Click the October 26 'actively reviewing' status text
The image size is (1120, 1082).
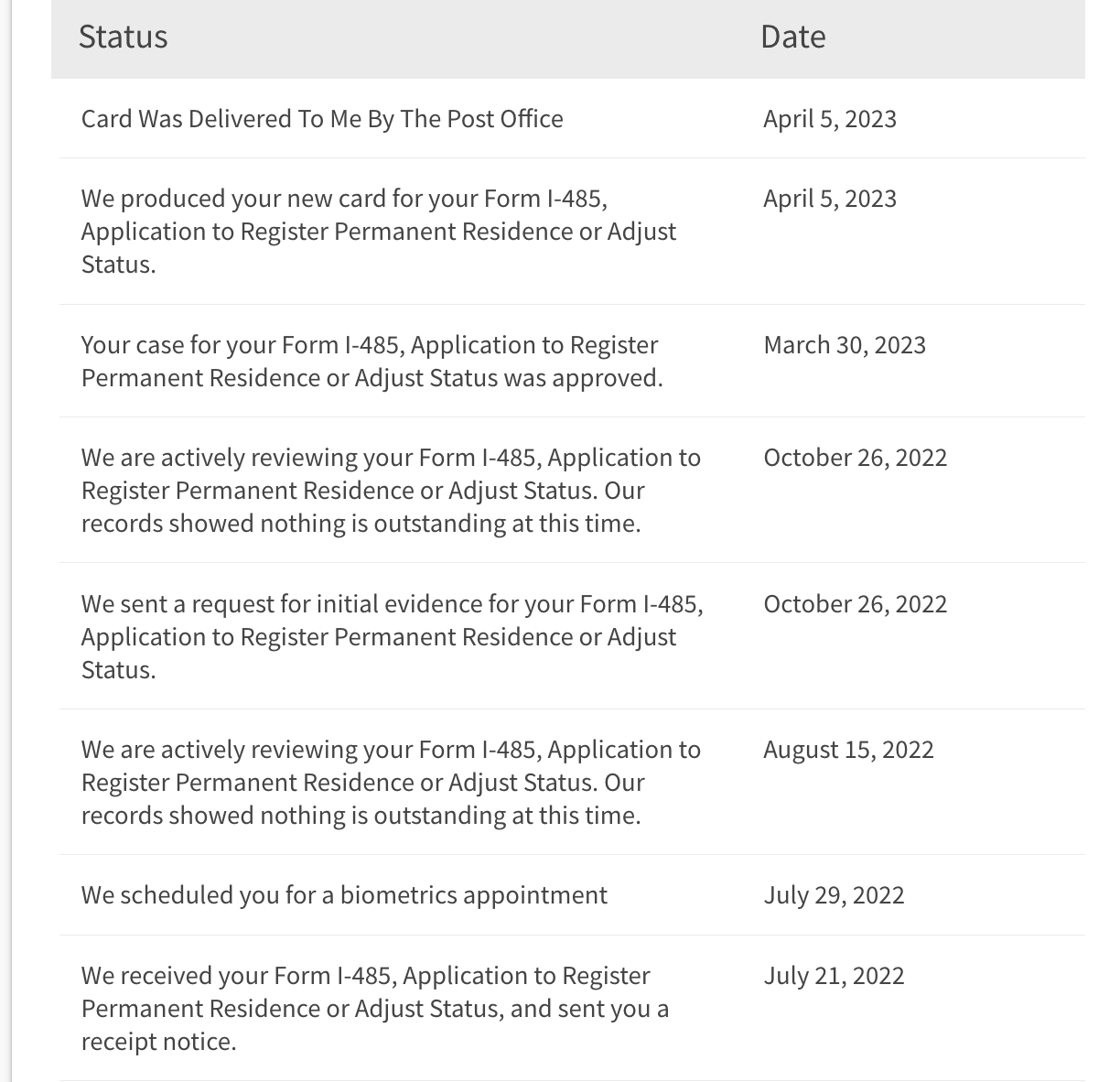pos(391,490)
